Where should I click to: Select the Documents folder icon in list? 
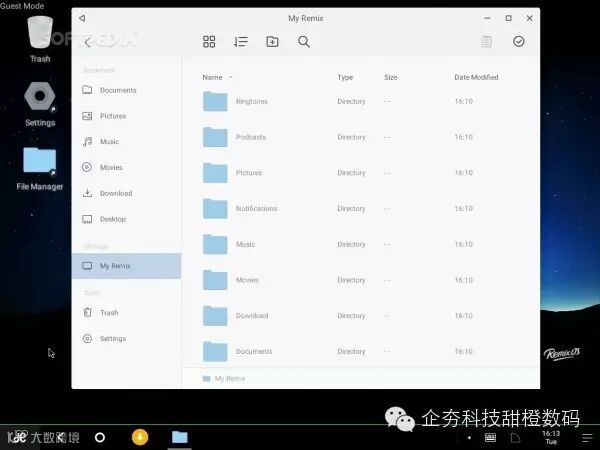tap(215, 351)
